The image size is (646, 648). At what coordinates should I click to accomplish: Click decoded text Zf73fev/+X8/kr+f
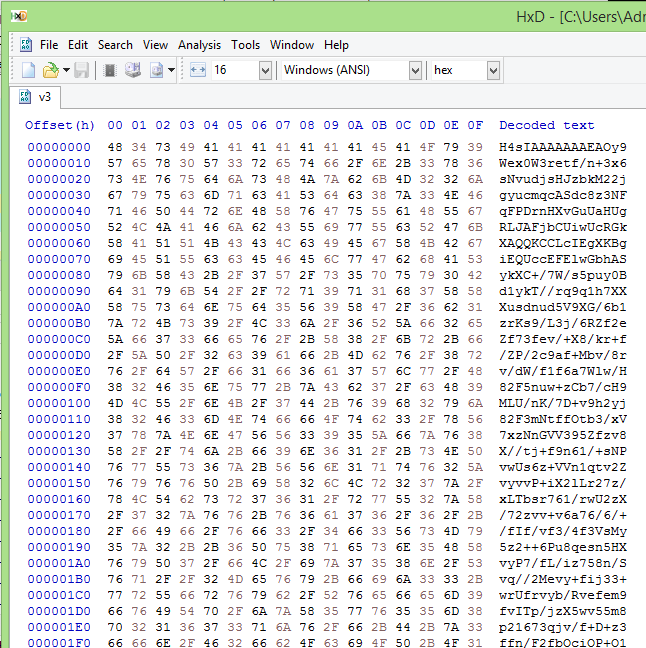click(x=563, y=340)
